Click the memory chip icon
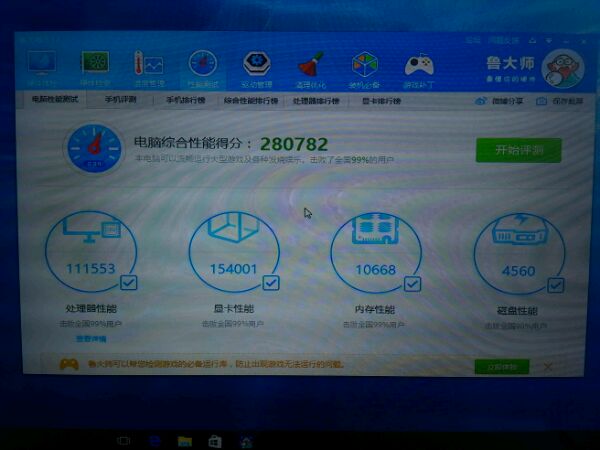This screenshot has height=450, width=600. (375, 229)
